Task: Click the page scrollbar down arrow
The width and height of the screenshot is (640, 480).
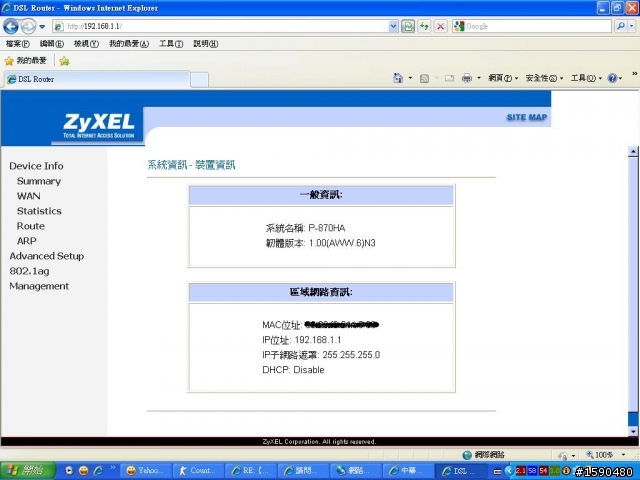Action: coord(633,431)
